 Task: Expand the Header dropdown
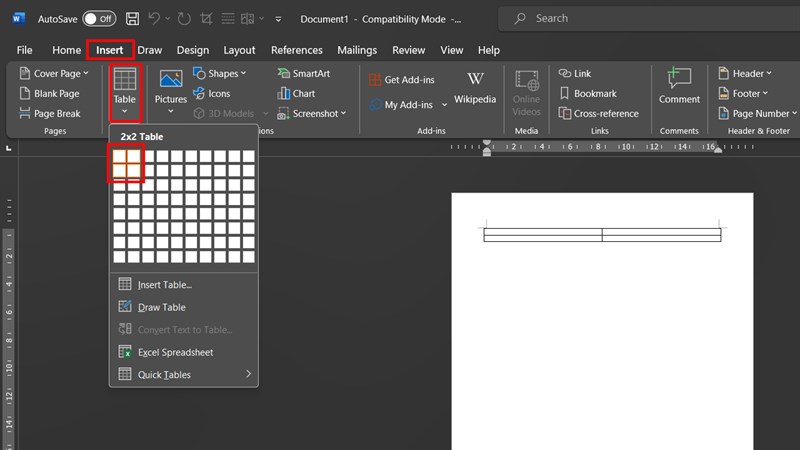743,73
